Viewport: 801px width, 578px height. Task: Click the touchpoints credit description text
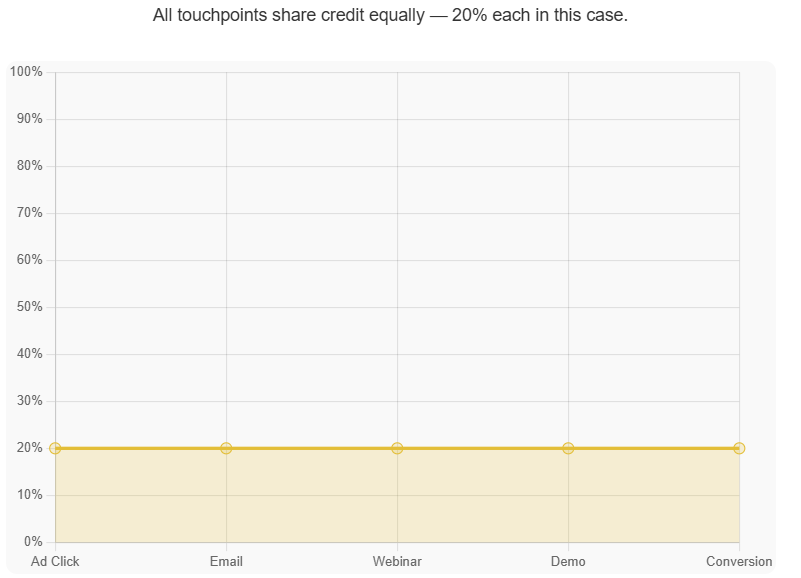click(x=390, y=16)
